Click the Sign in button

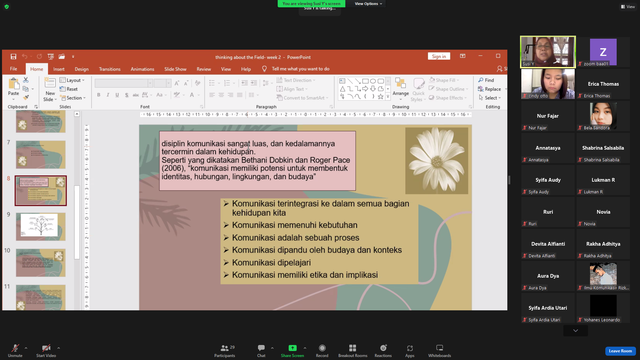439,56
